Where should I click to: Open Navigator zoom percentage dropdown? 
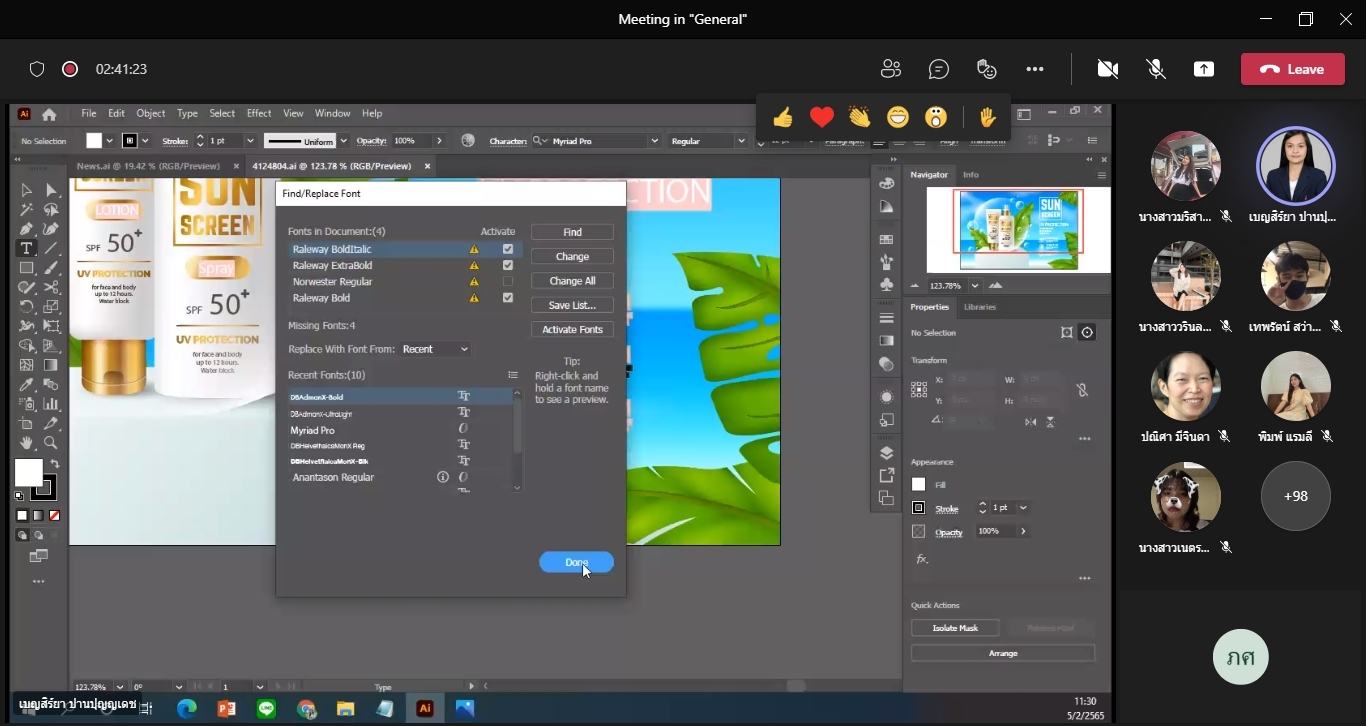974,285
